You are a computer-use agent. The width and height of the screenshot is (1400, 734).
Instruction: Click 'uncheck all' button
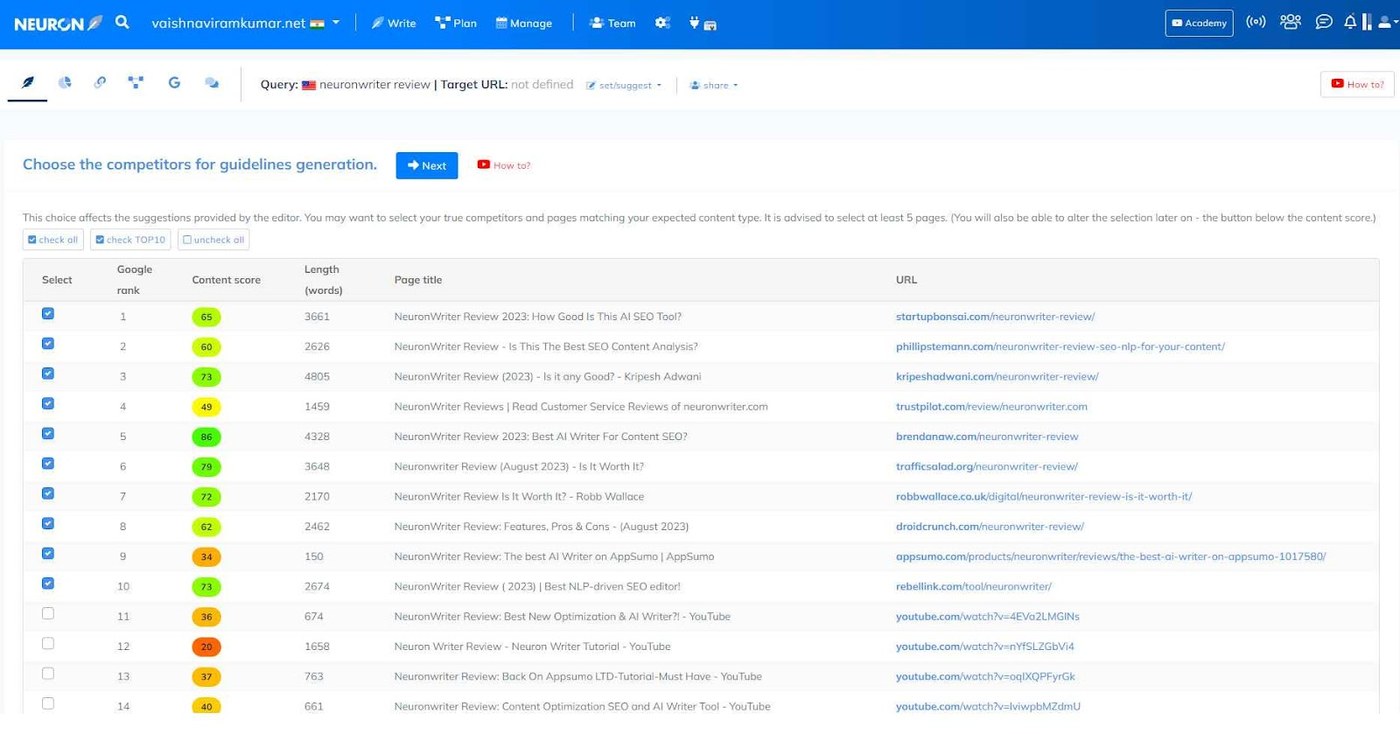213,240
